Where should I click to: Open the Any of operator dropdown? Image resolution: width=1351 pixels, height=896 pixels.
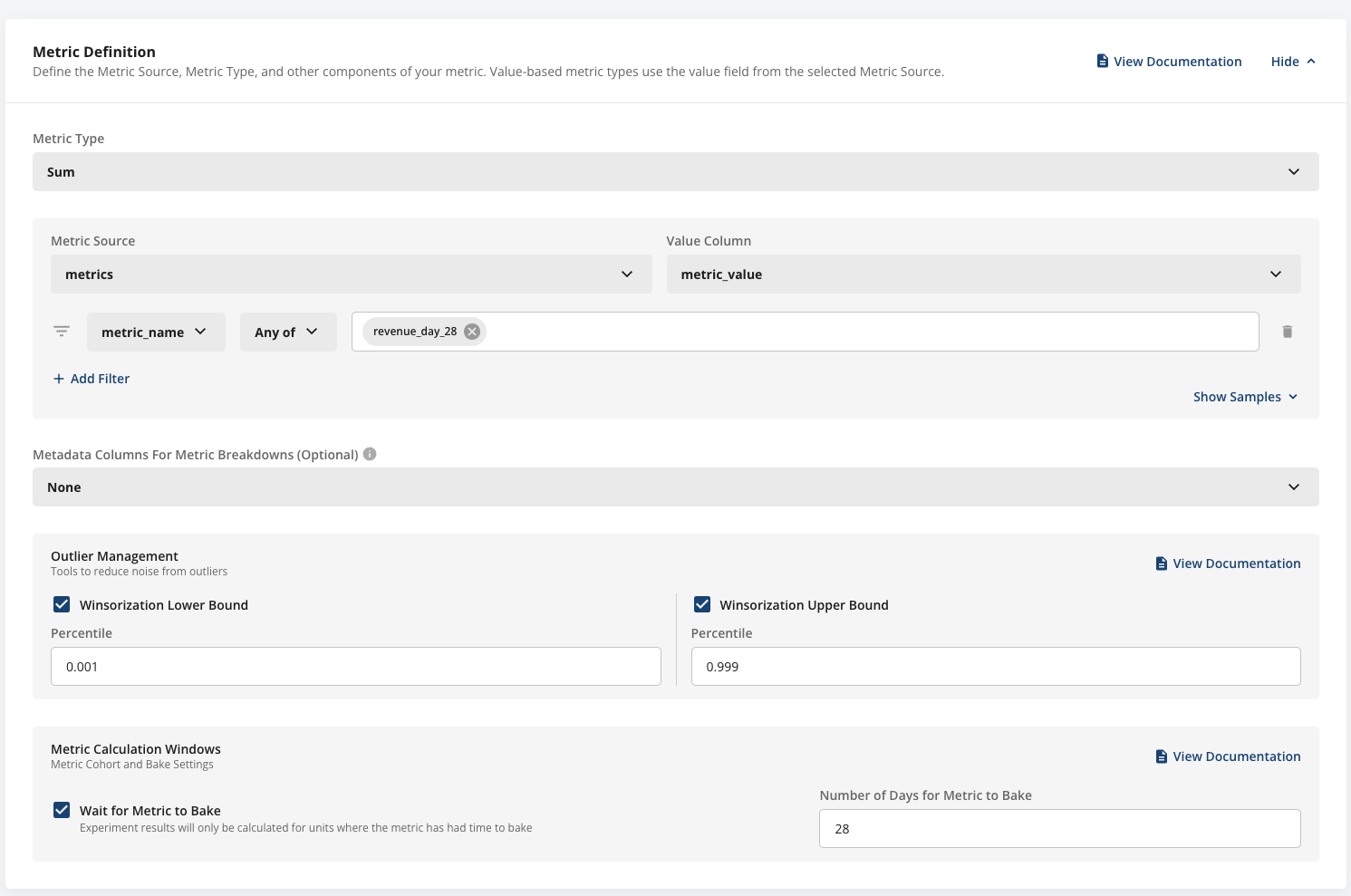[x=288, y=332]
